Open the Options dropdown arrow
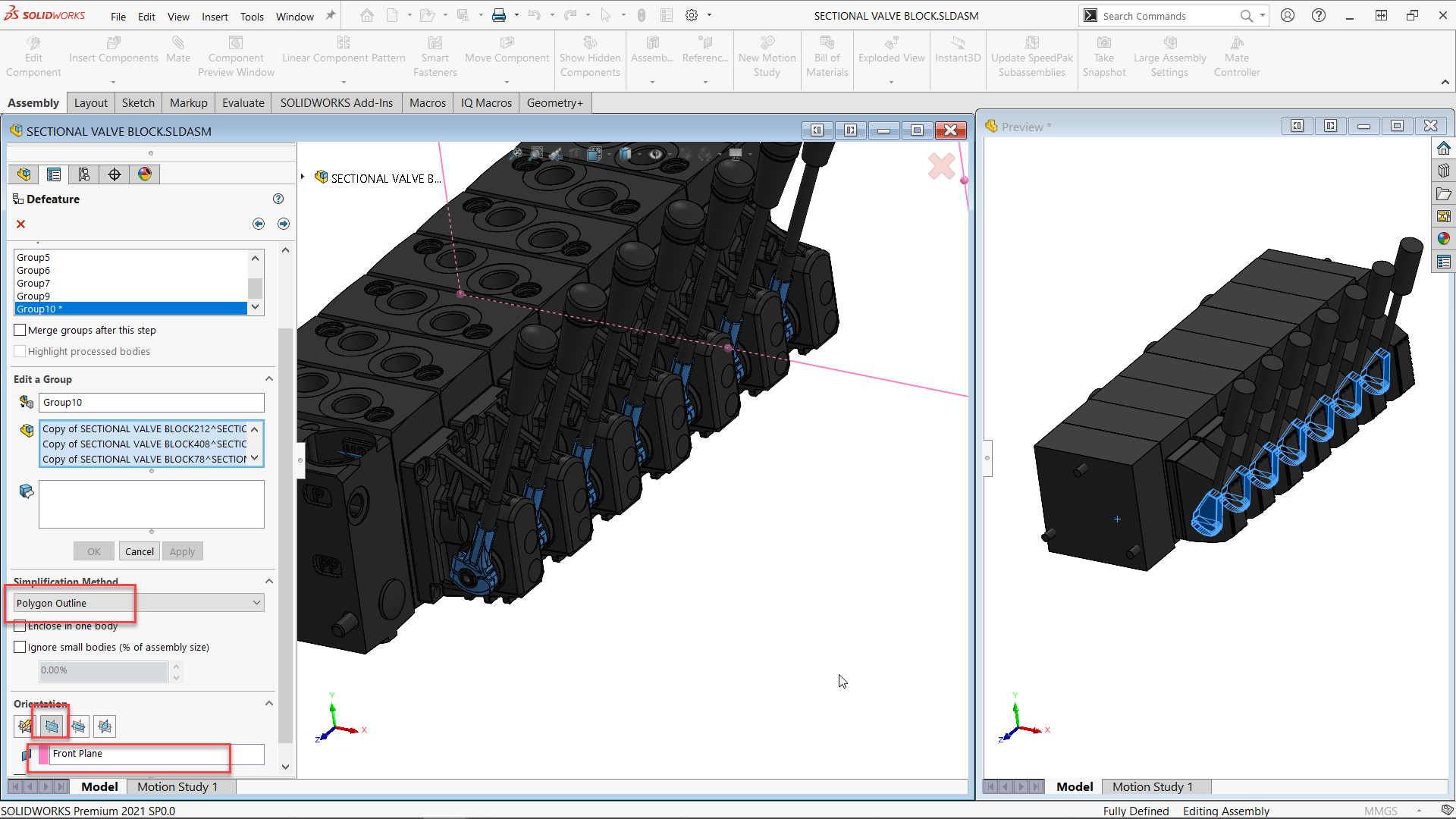Screen dimensions: 1456x819 tap(710, 15)
